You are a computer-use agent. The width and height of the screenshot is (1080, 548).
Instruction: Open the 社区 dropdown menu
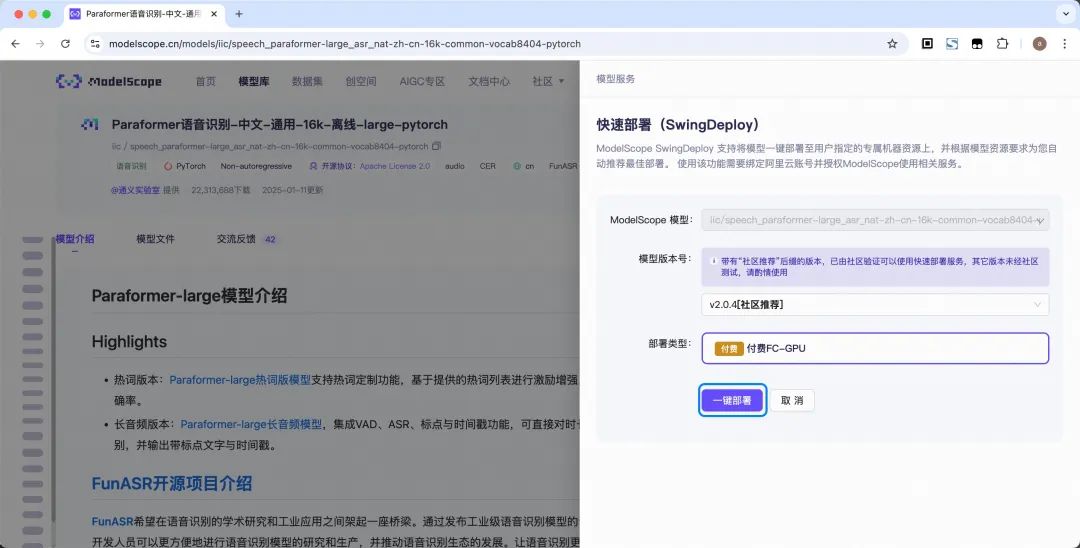tap(548, 81)
